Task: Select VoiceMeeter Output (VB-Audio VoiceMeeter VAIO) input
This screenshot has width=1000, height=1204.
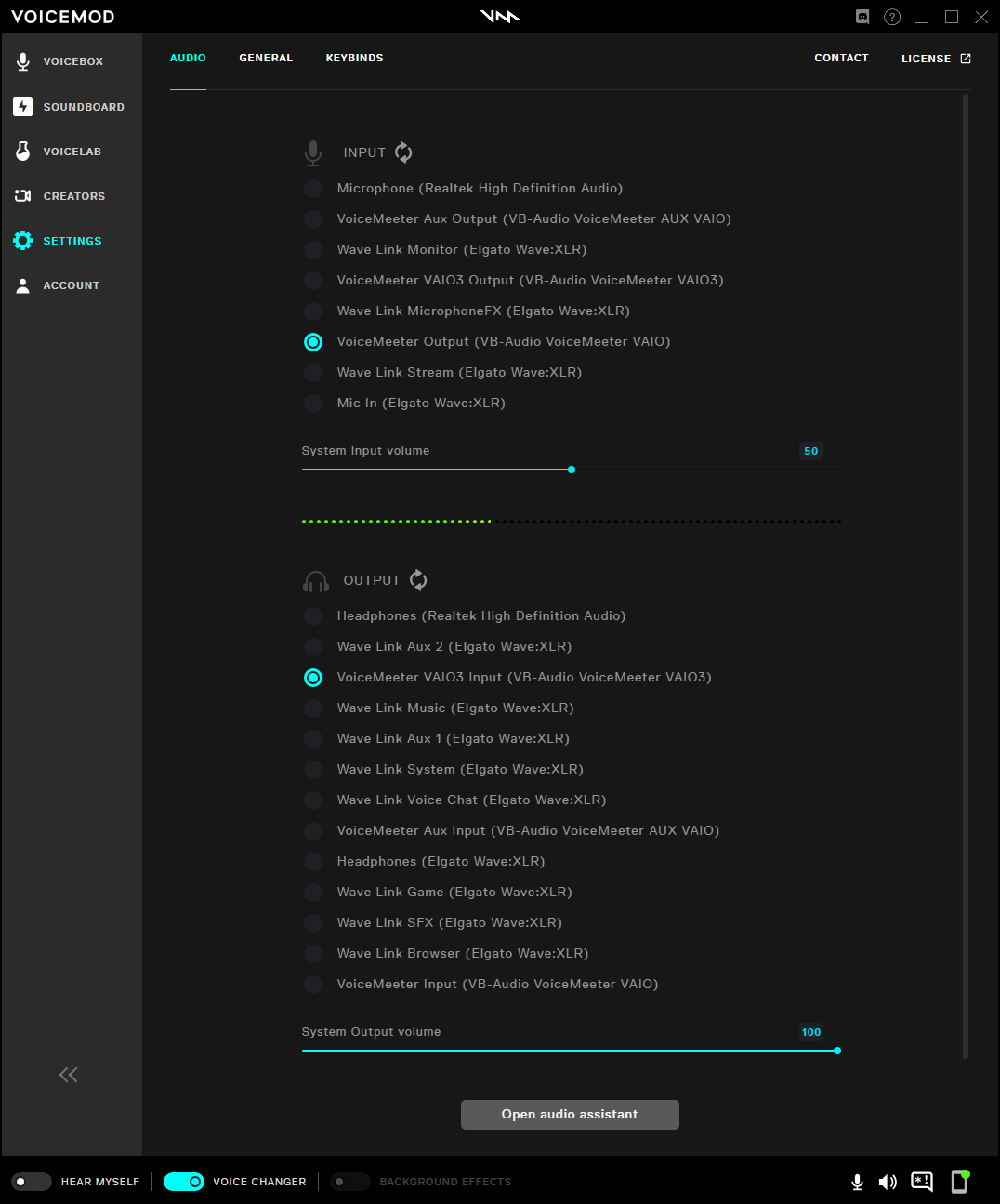Action: point(487,342)
